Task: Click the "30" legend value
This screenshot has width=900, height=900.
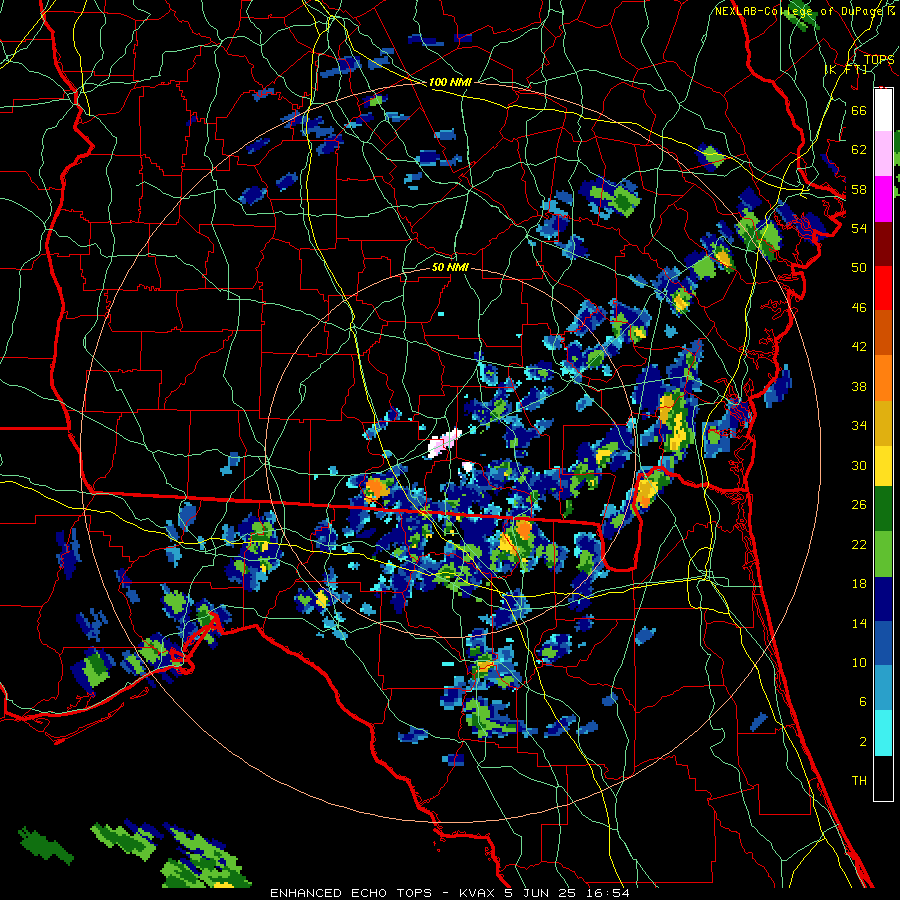Action: (x=859, y=465)
